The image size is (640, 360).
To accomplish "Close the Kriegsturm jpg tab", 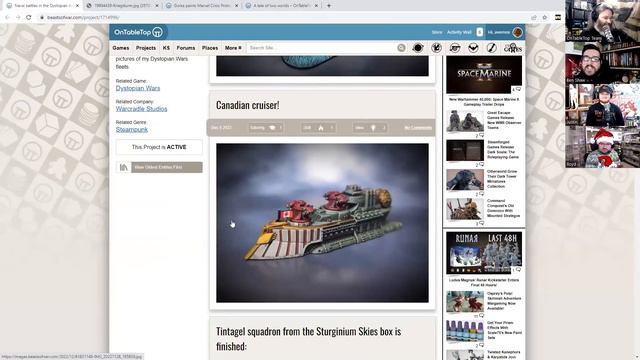I will (157, 6).
